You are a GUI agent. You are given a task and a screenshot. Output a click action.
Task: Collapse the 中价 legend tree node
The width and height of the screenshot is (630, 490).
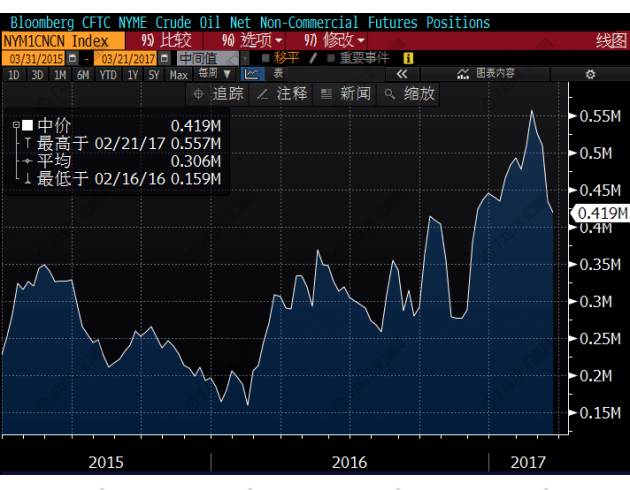pos(15,125)
